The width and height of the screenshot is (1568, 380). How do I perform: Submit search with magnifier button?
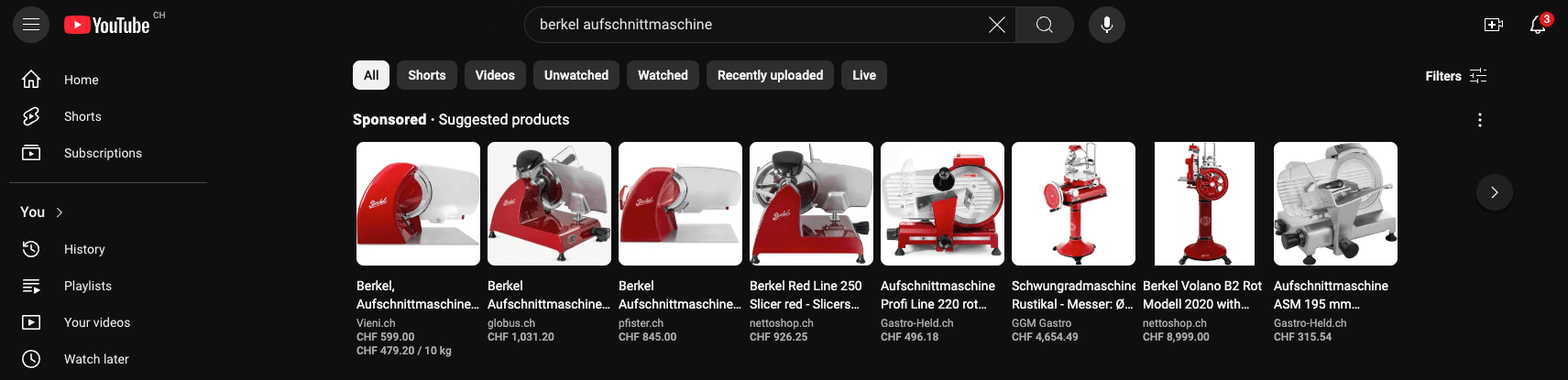(1045, 25)
